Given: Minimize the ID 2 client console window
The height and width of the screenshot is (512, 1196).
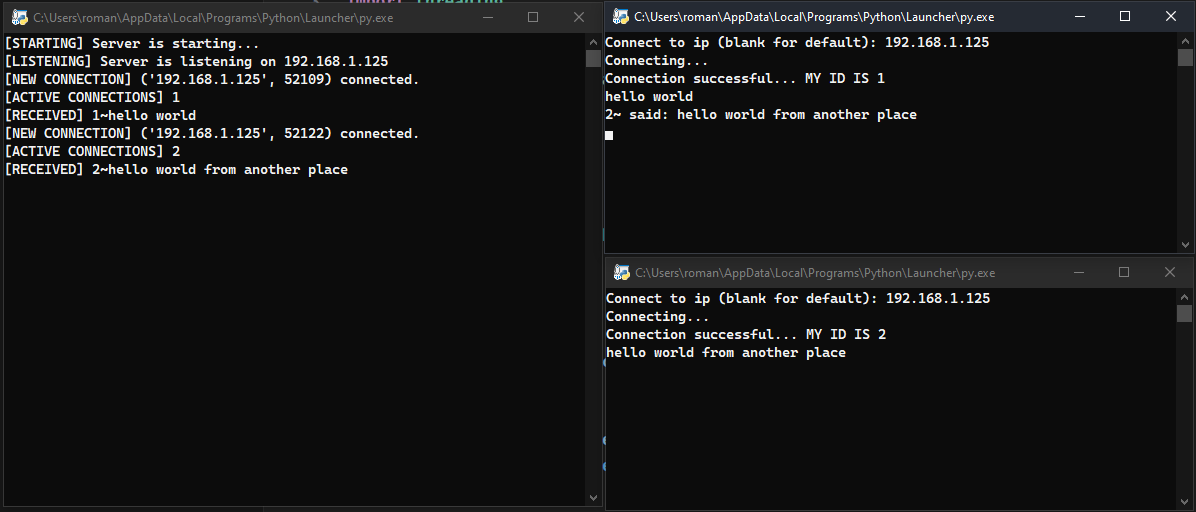Looking at the screenshot, I should click(x=1078, y=272).
